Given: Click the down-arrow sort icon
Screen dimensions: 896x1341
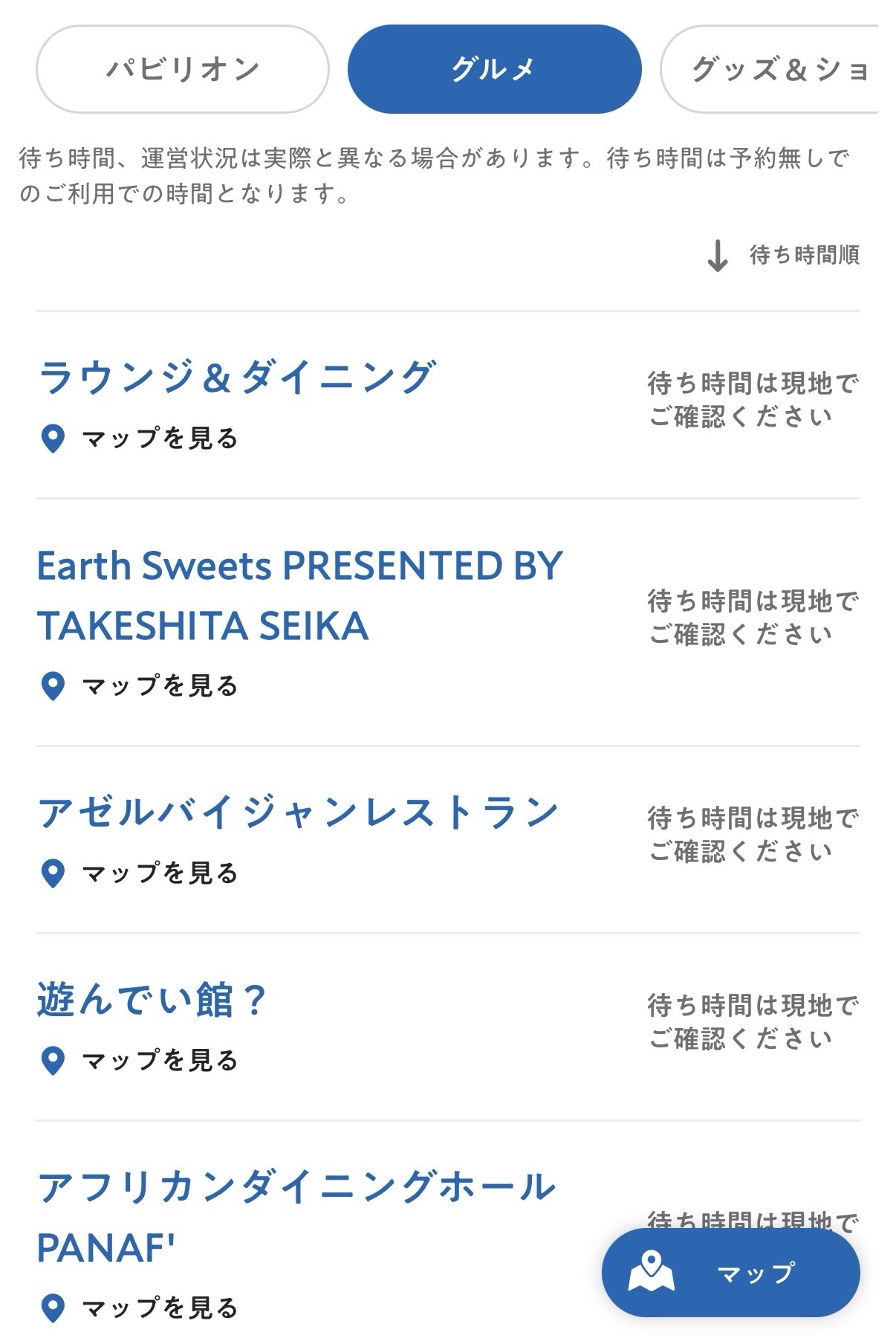Looking at the screenshot, I should click(x=717, y=256).
